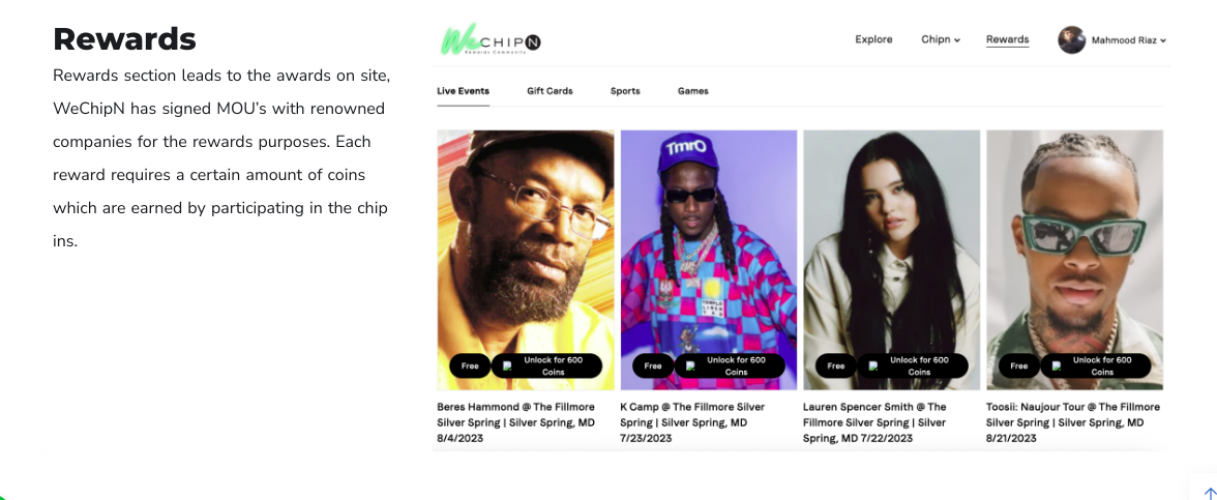Click Free badge on Beres Hammond card

[470, 366]
